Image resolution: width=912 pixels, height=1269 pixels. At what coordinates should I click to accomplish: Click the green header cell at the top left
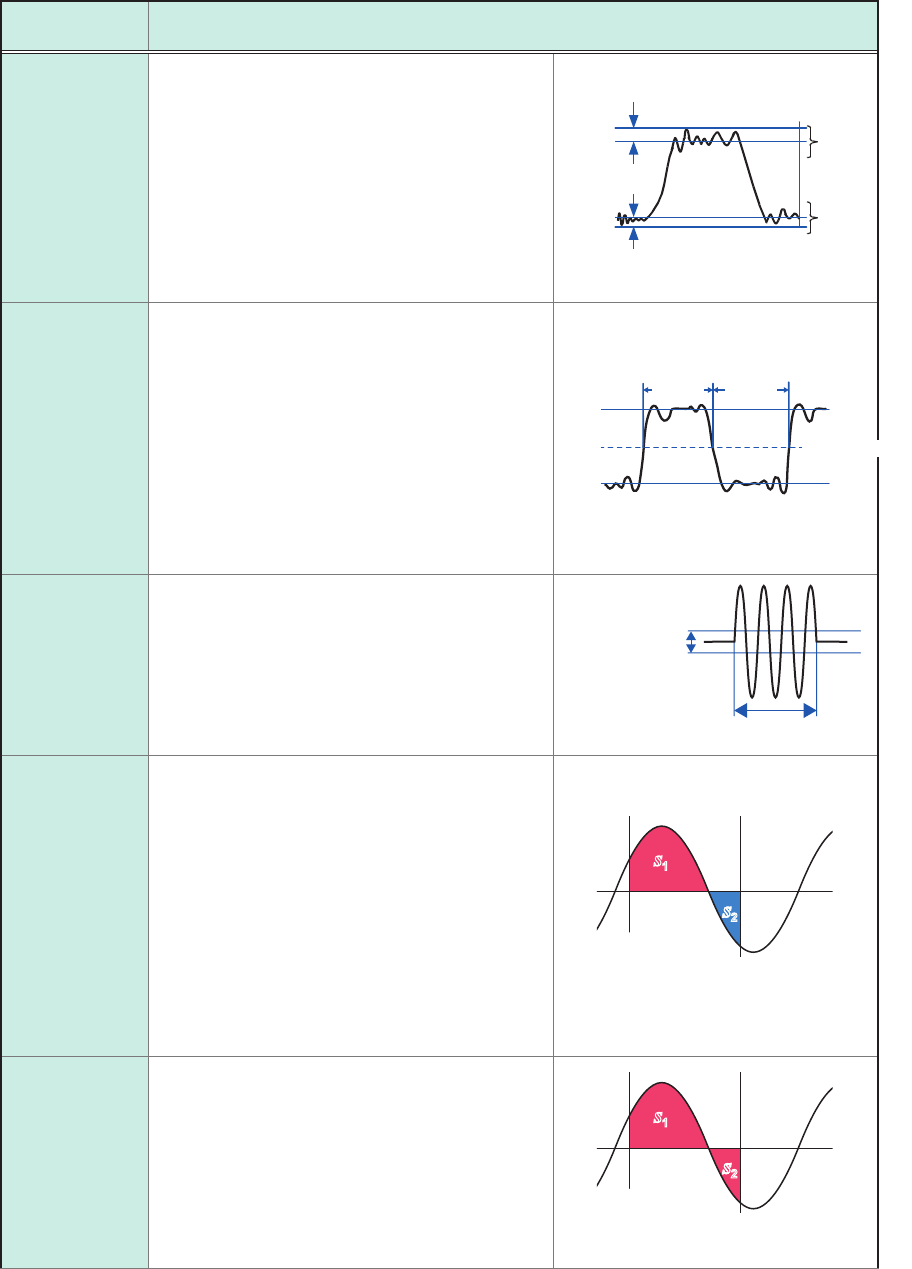click(x=75, y=24)
